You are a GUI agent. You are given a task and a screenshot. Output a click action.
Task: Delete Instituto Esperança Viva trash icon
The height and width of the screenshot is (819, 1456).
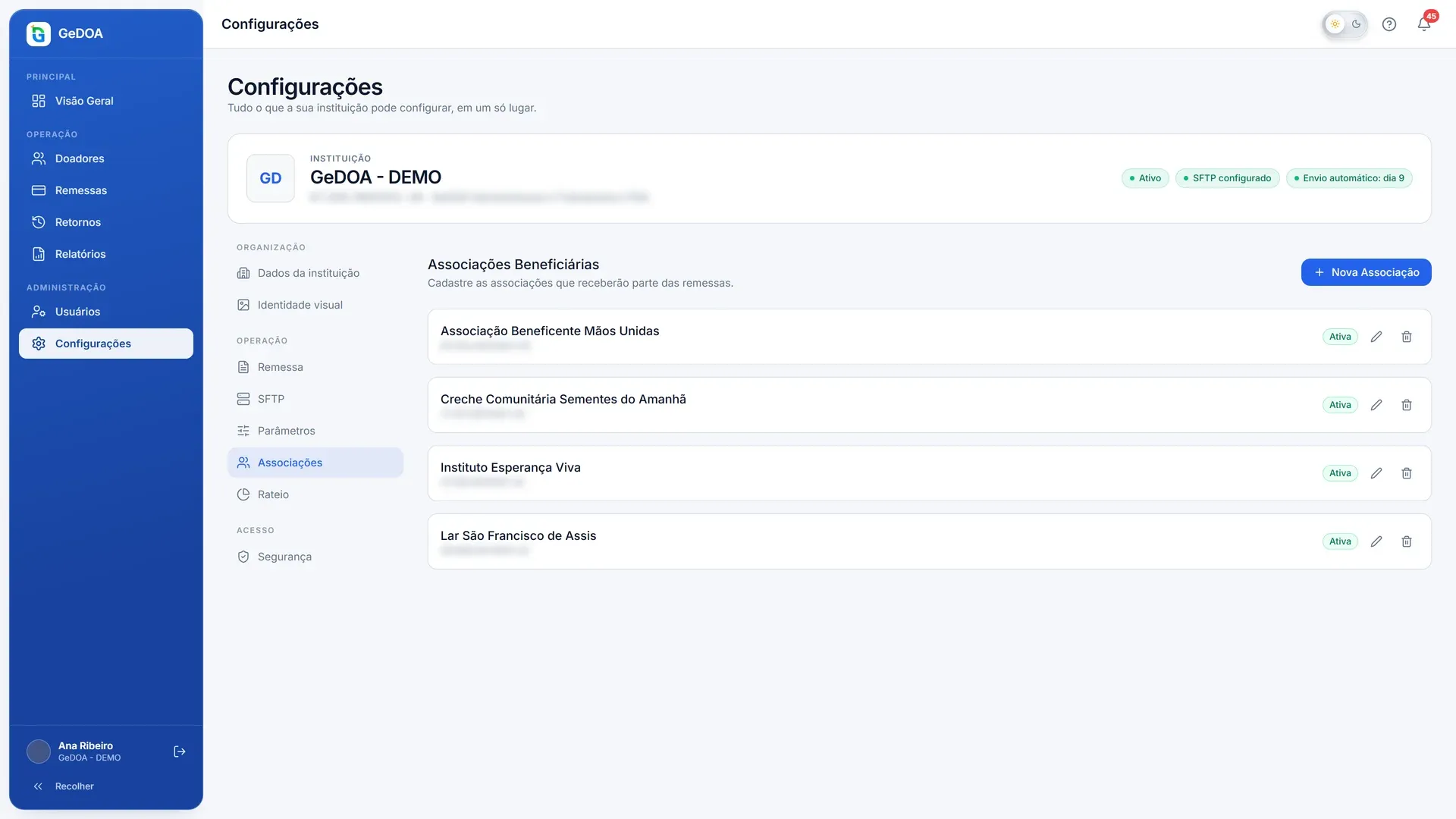coord(1407,473)
